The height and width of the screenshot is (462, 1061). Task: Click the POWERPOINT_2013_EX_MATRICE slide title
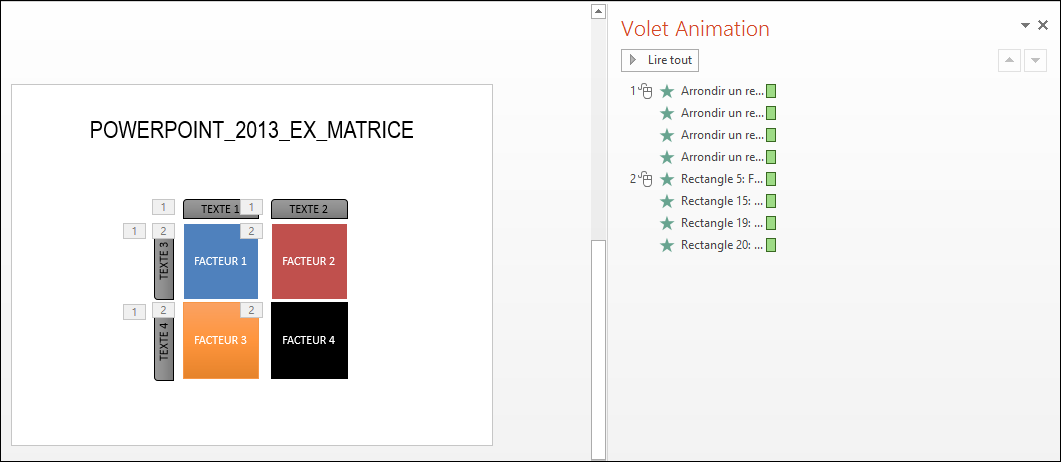(252, 130)
